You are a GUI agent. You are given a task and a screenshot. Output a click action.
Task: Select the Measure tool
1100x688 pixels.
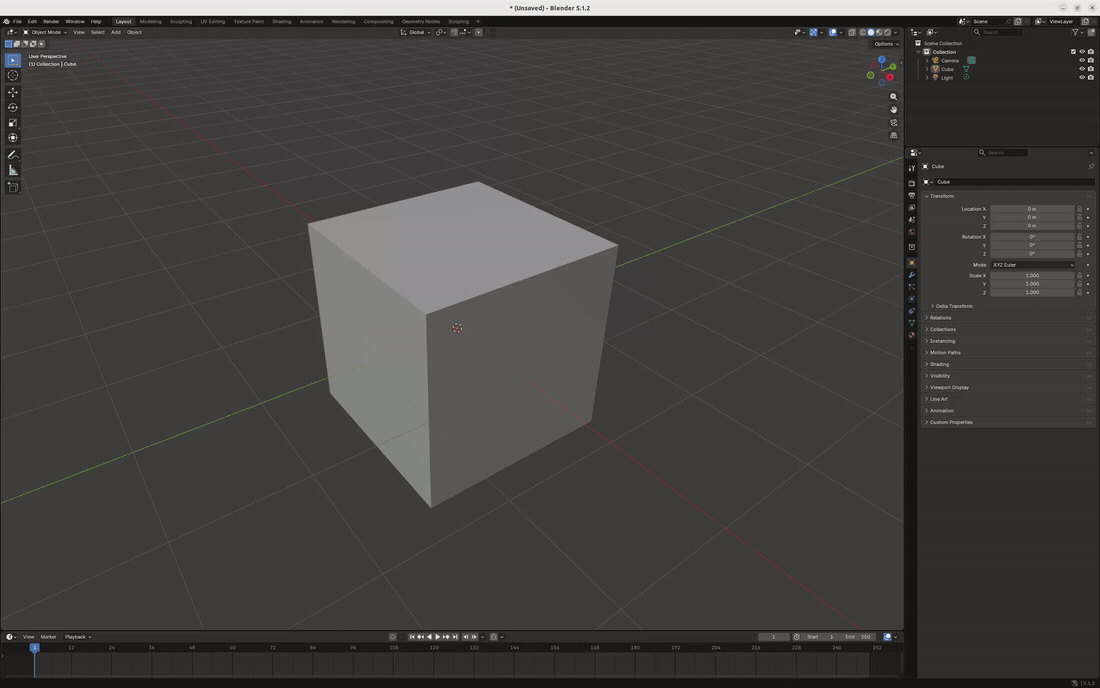pos(13,170)
